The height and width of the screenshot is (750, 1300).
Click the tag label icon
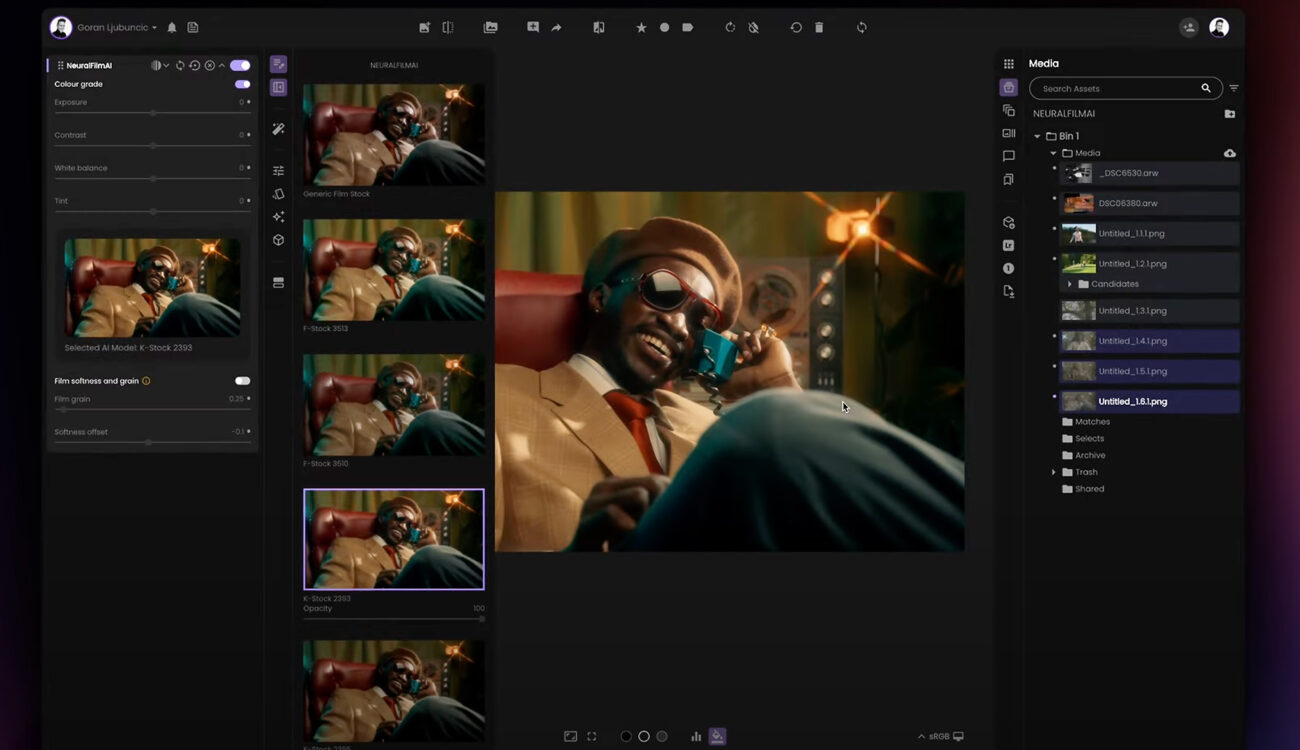coord(688,28)
